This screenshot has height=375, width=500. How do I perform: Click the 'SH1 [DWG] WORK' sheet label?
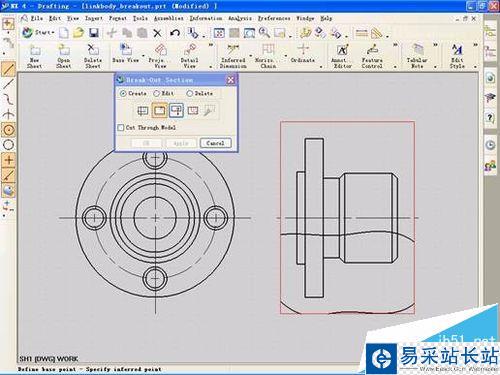click(x=48, y=359)
